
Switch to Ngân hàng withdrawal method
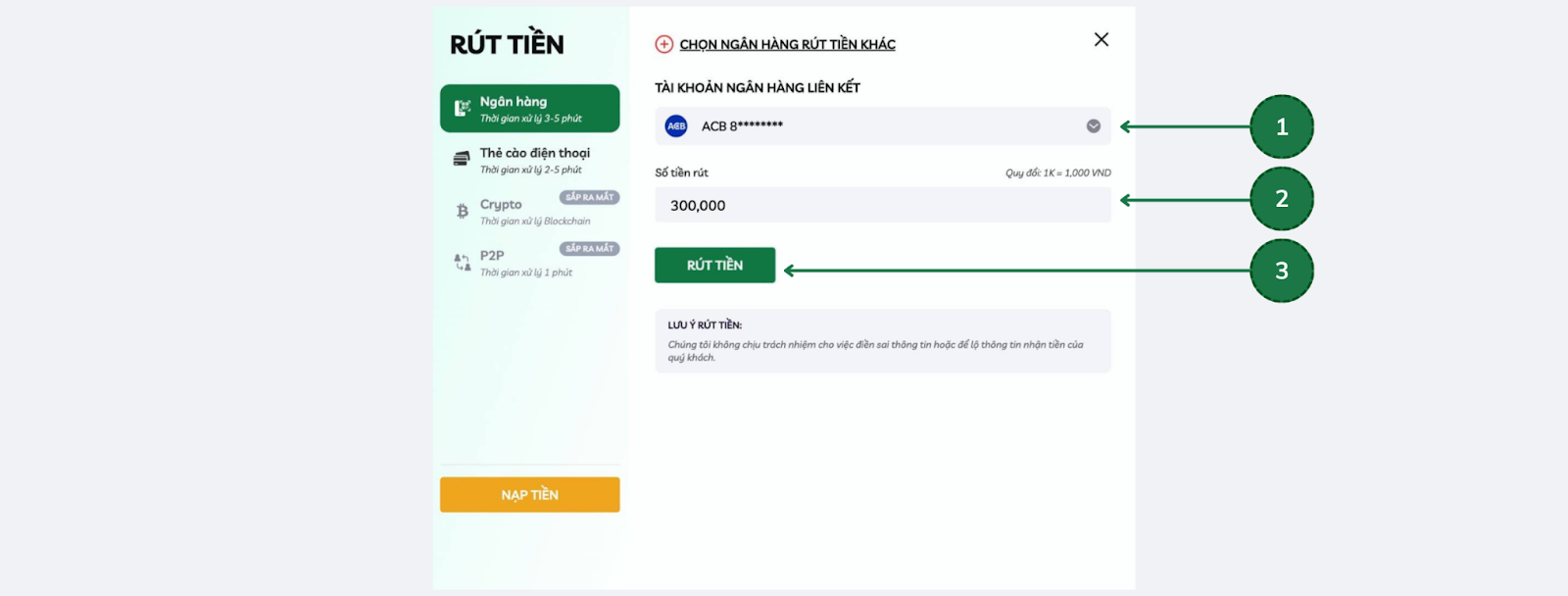529,109
